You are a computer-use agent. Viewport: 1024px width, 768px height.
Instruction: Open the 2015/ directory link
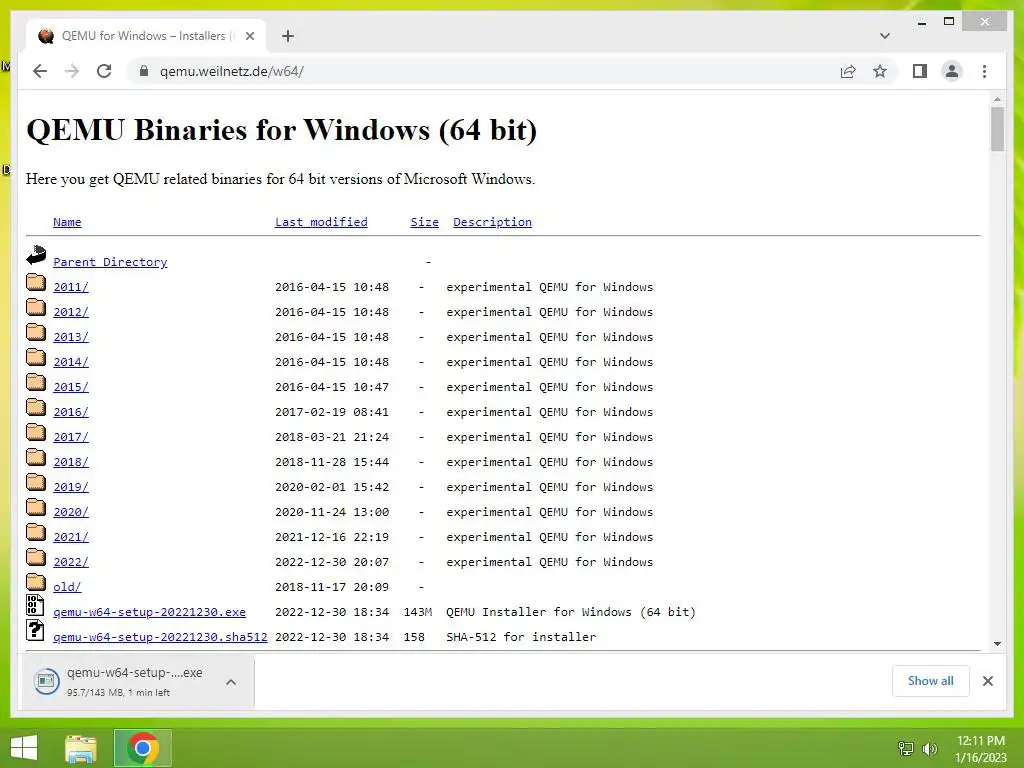[x=71, y=387]
